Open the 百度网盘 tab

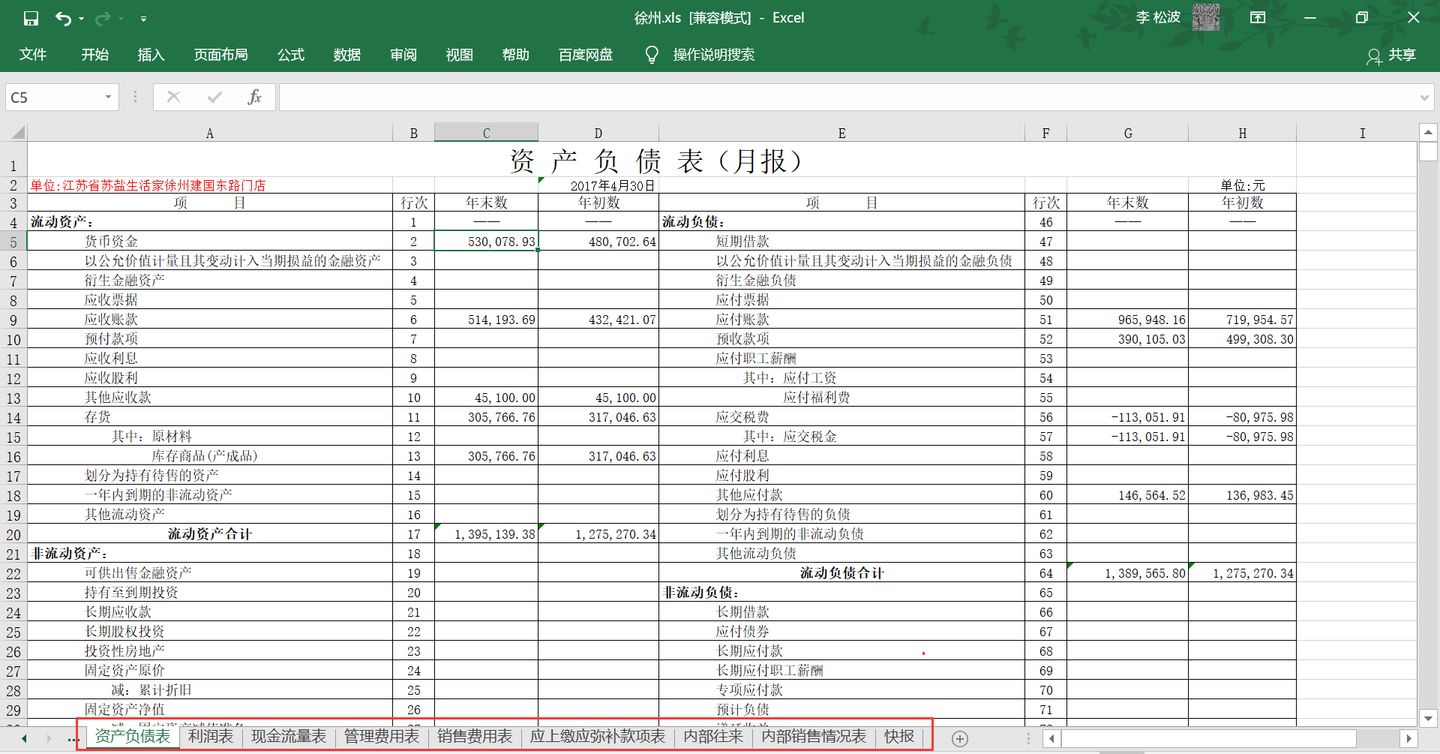(x=586, y=55)
